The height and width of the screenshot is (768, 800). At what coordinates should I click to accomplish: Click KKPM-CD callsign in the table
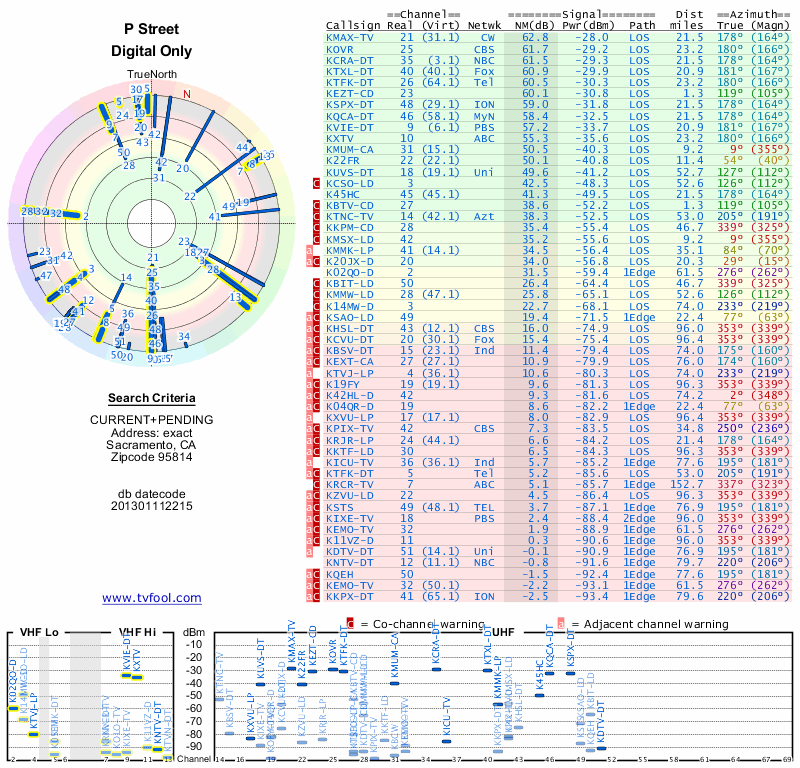pyautogui.click(x=349, y=228)
